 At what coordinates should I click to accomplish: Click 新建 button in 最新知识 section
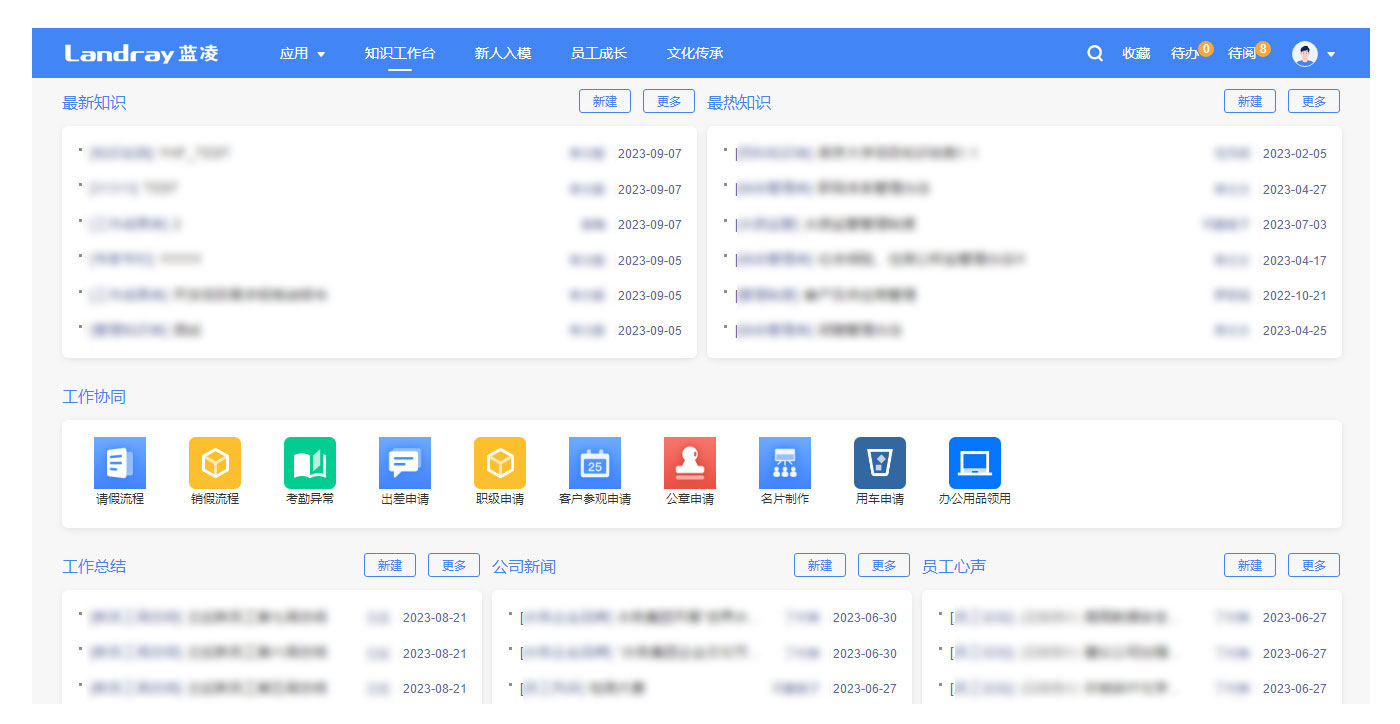point(605,101)
